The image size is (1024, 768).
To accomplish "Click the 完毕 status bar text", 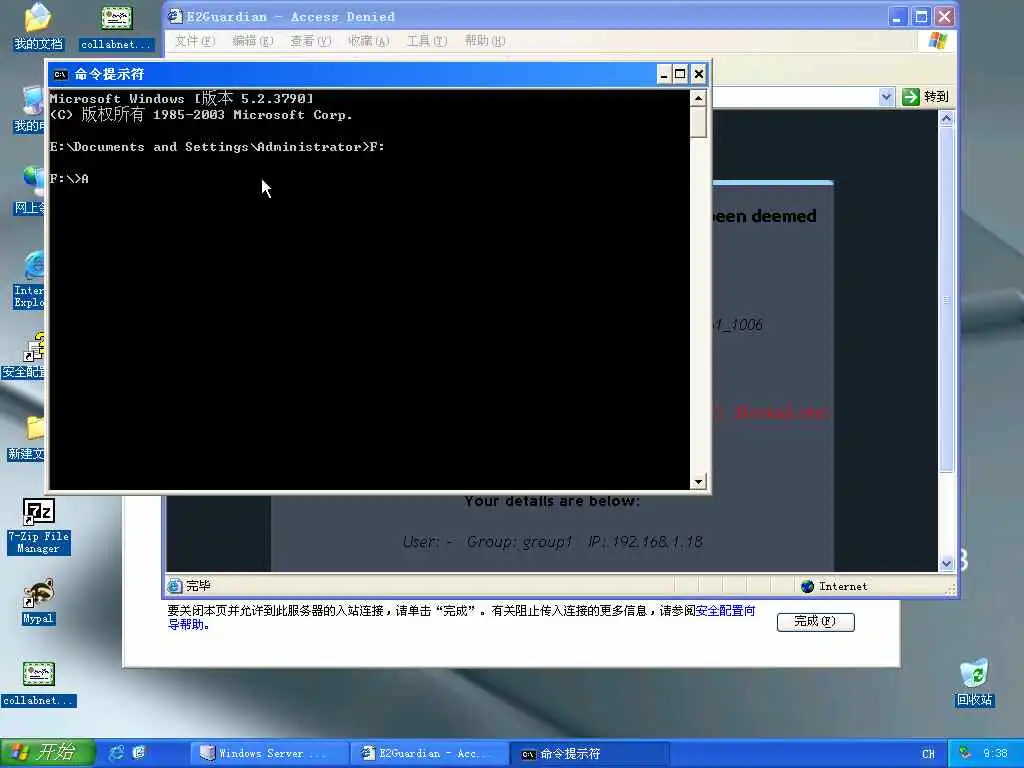I will pyautogui.click(x=199, y=586).
